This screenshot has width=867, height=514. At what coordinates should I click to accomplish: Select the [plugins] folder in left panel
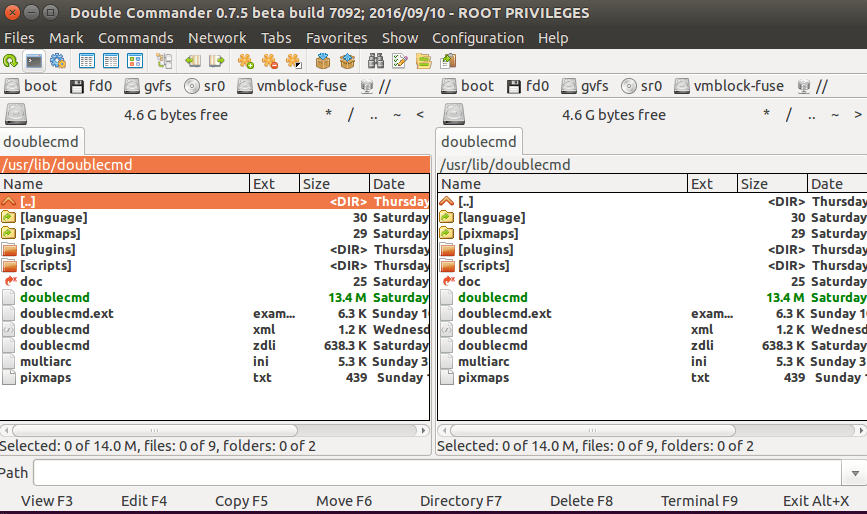click(x=50, y=249)
